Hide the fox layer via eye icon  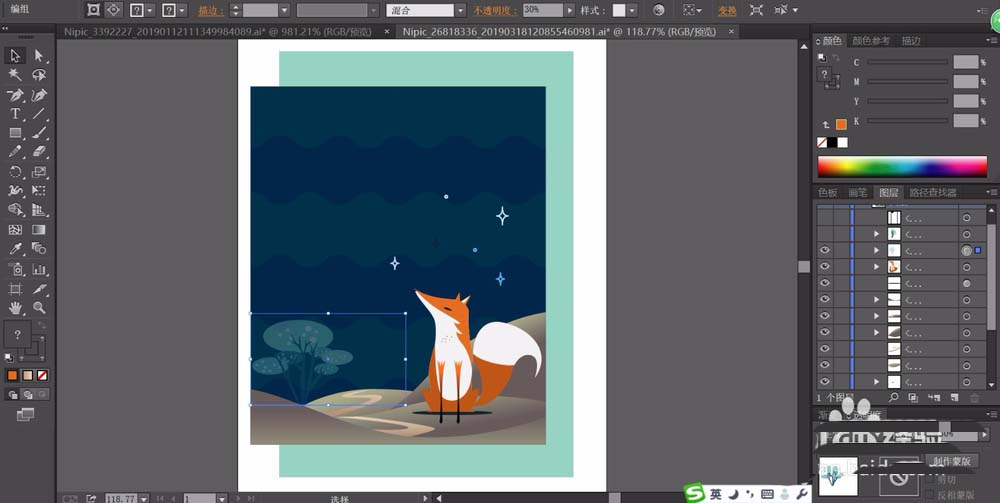tap(825, 266)
